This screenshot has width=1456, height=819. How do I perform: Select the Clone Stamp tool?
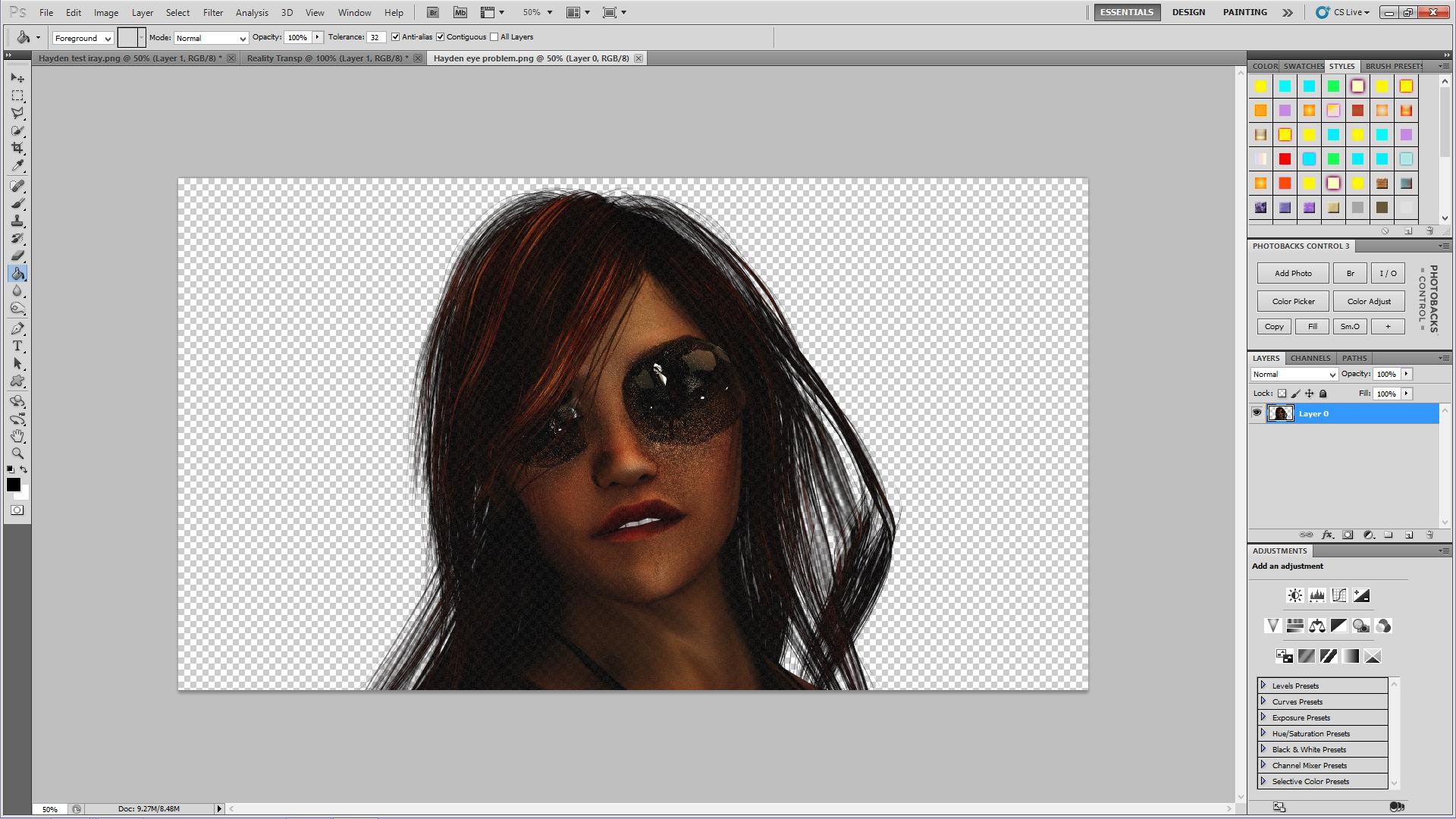point(17,221)
